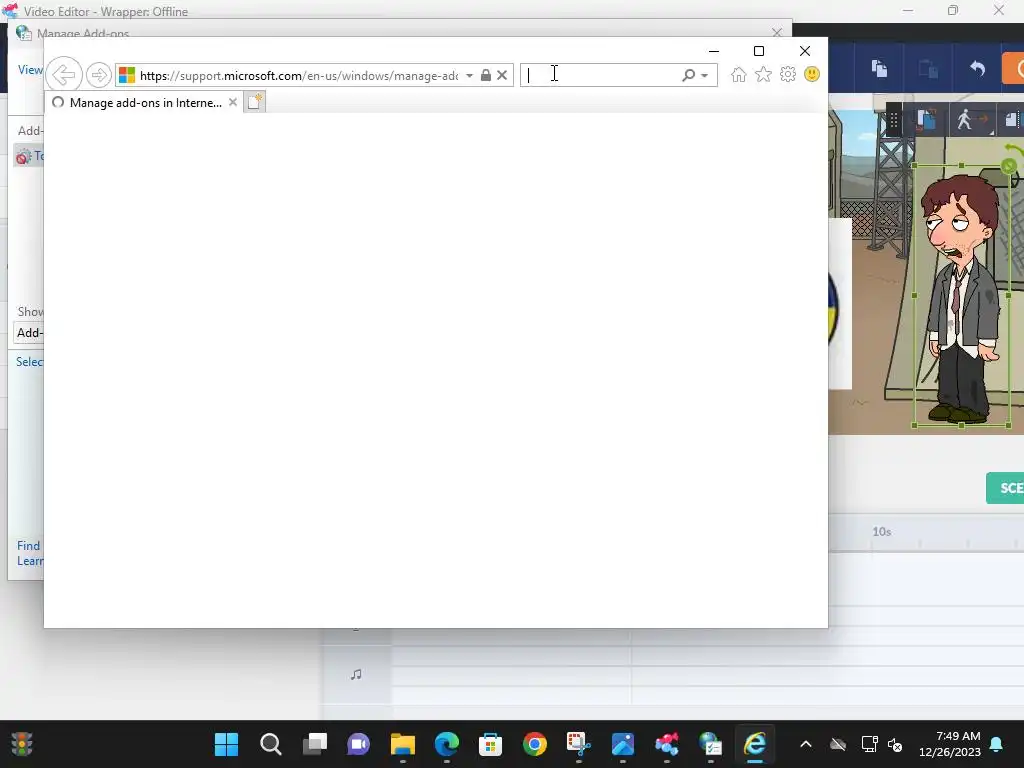Open the Show dropdown in Manage Add-ons
The height and width of the screenshot is (768, 1024).
coord(29,332)
